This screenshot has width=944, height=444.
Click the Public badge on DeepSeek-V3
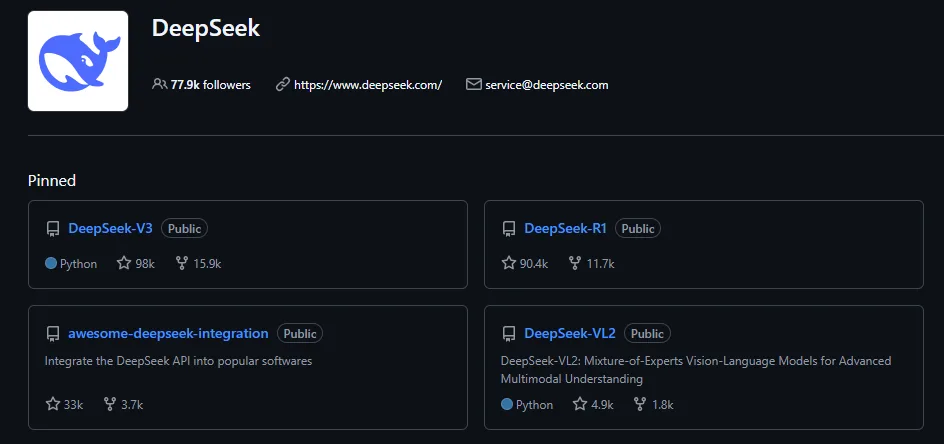point(184,228)
